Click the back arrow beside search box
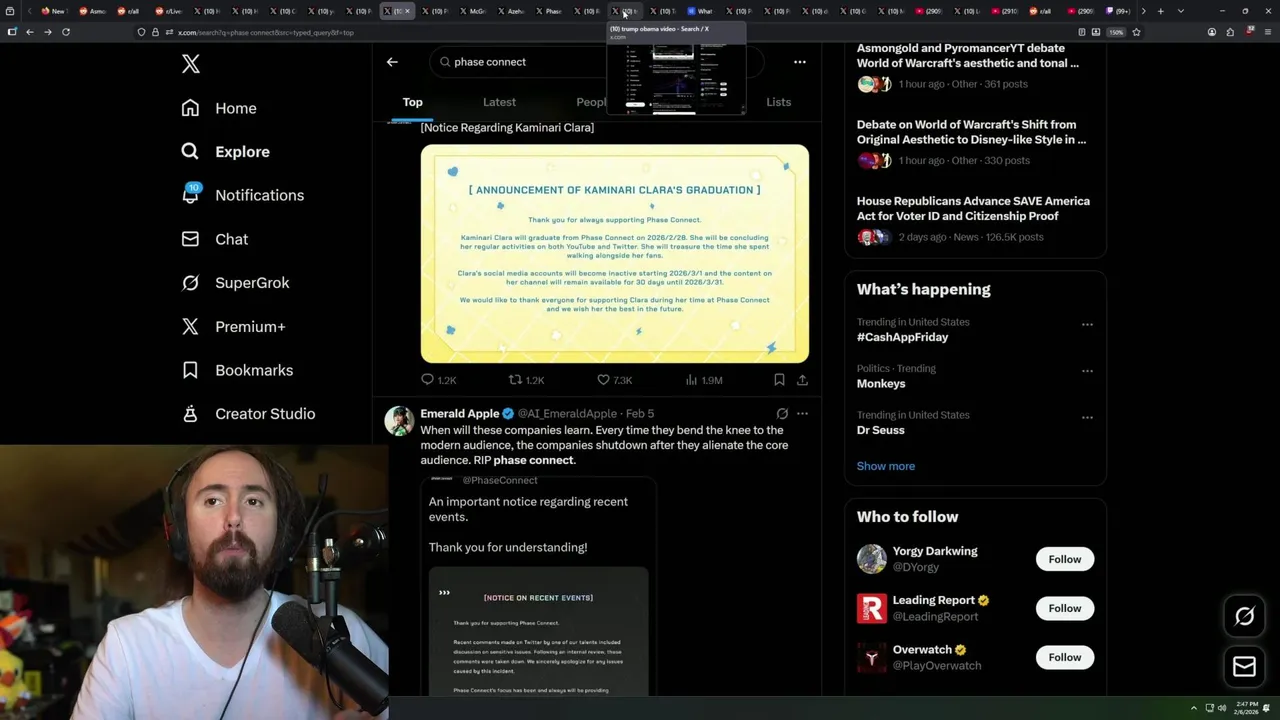 (x=392, y=62)
